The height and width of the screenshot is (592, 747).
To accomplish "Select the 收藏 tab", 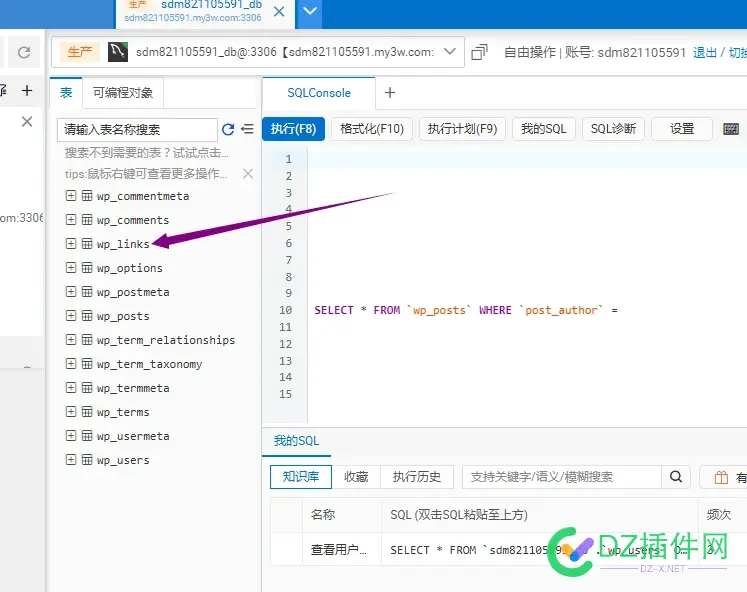I will (x=356, y=477).
